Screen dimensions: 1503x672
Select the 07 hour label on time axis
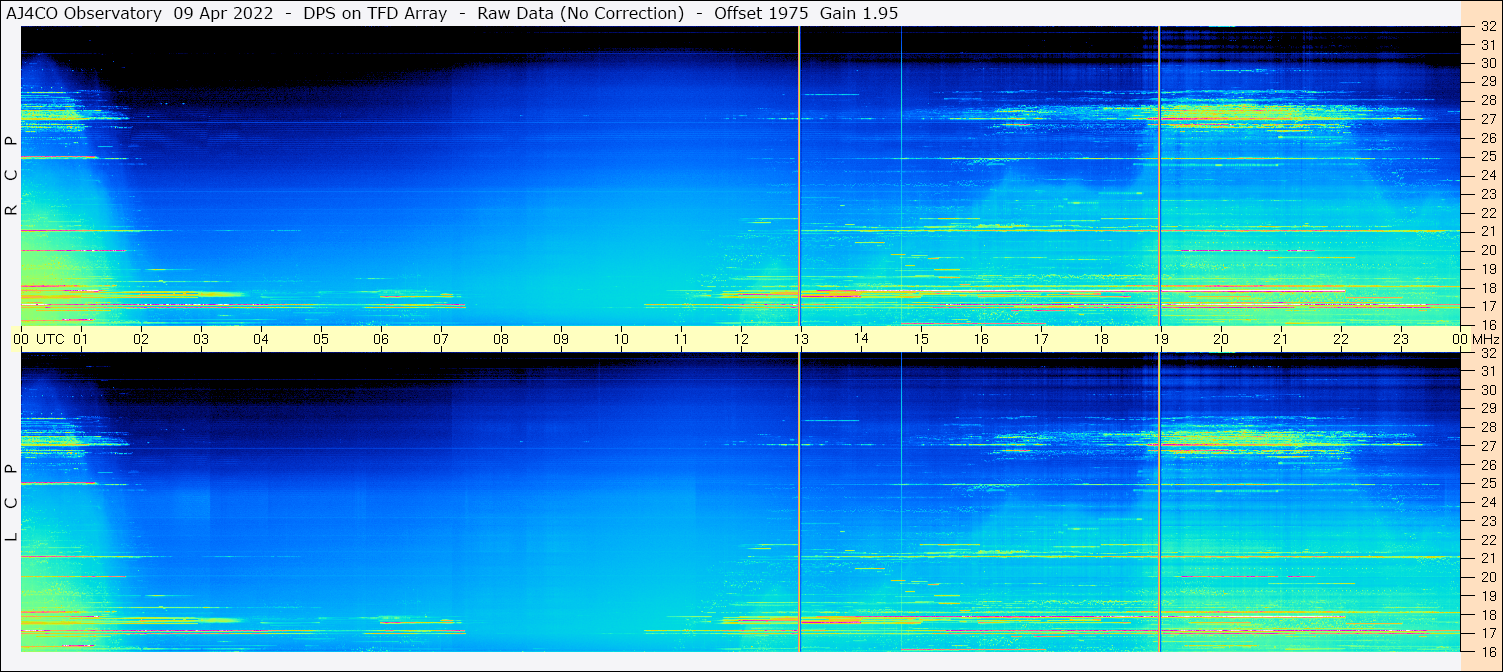tap(441, 339)
